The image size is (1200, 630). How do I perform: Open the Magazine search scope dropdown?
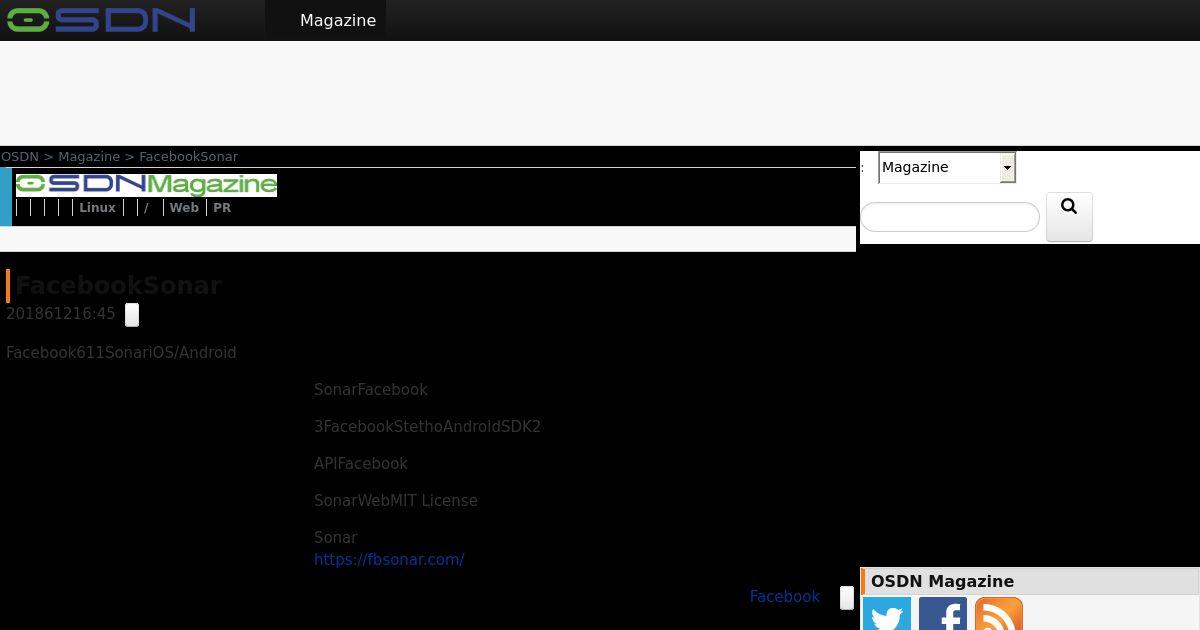[x=947, y=168]
